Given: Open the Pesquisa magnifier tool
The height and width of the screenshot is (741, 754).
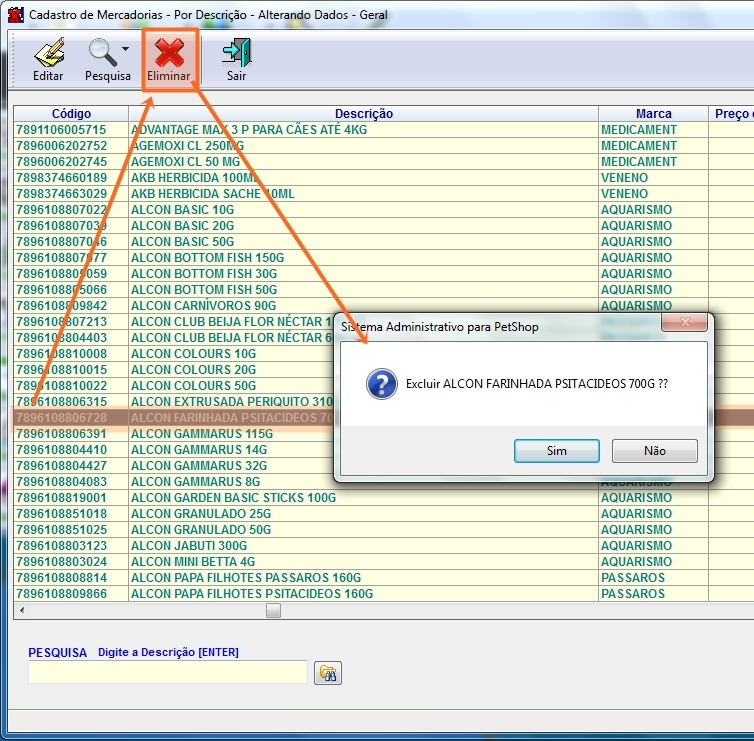Looking at the screenshot, I should click(x=102, y=52).
